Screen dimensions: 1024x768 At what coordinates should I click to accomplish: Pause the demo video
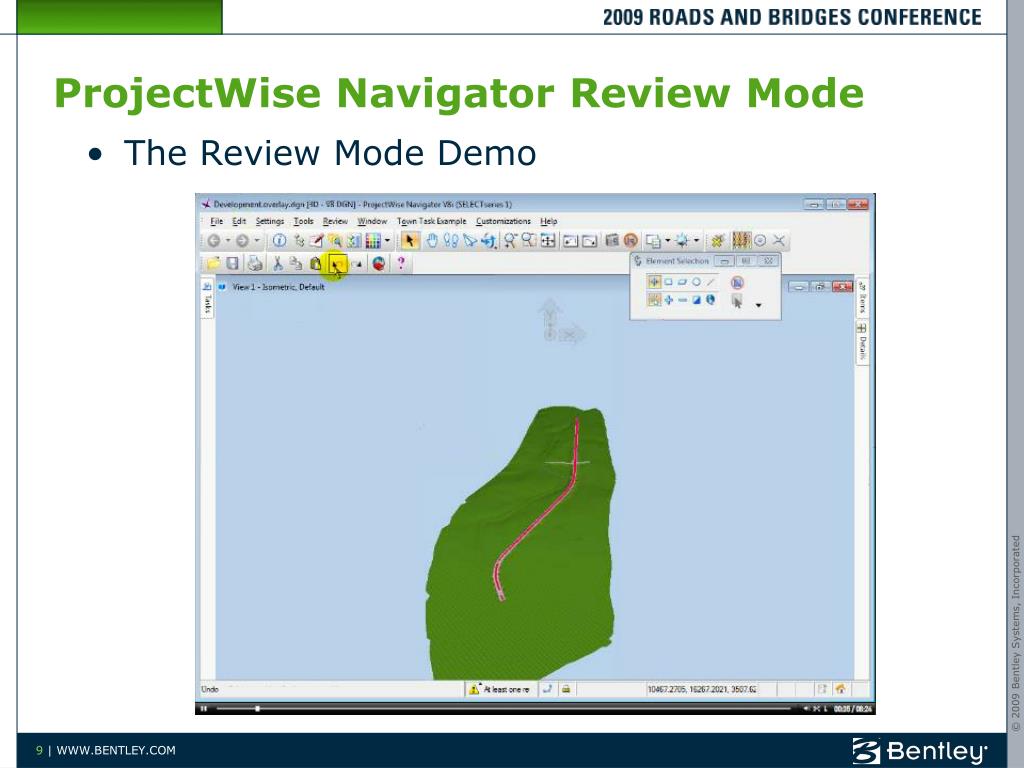point(204,709)
